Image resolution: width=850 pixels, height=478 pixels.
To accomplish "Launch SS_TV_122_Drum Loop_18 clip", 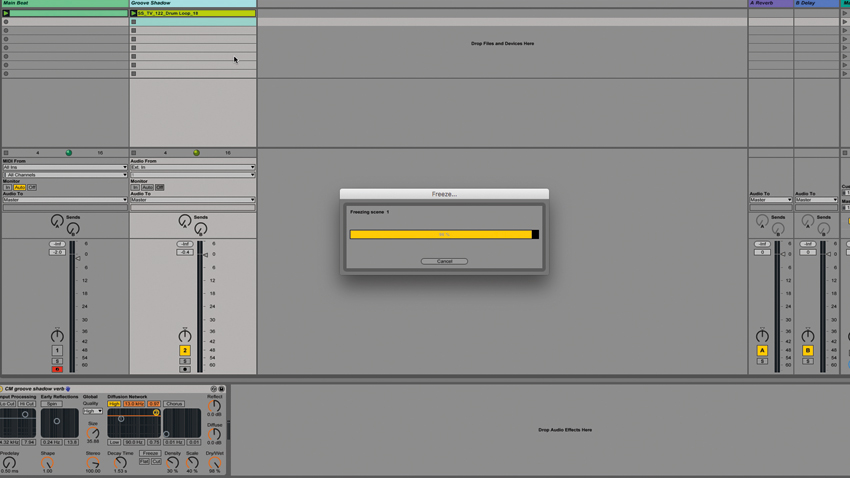I will (x=133, y=13).
